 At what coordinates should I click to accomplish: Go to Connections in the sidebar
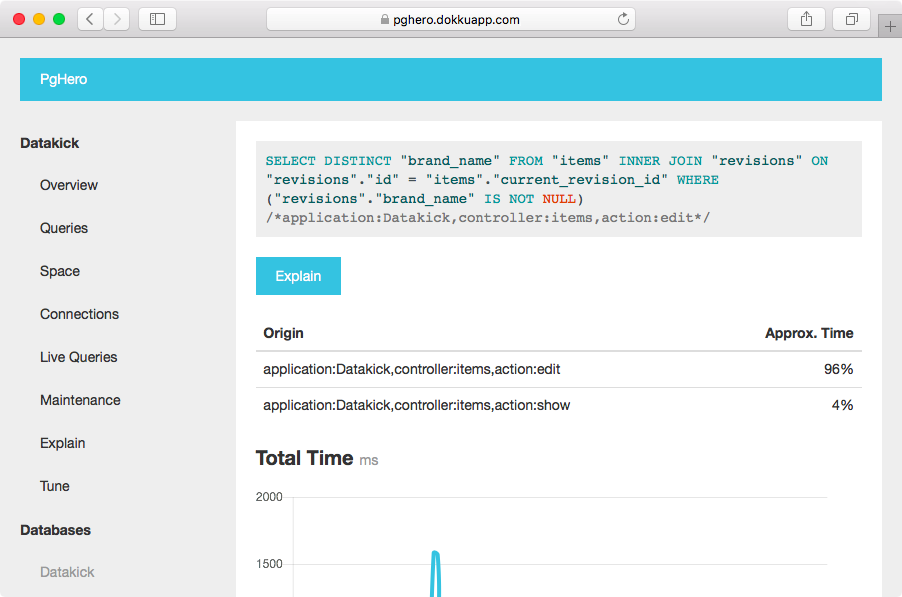pyautogui.click(x=79, y=314)
